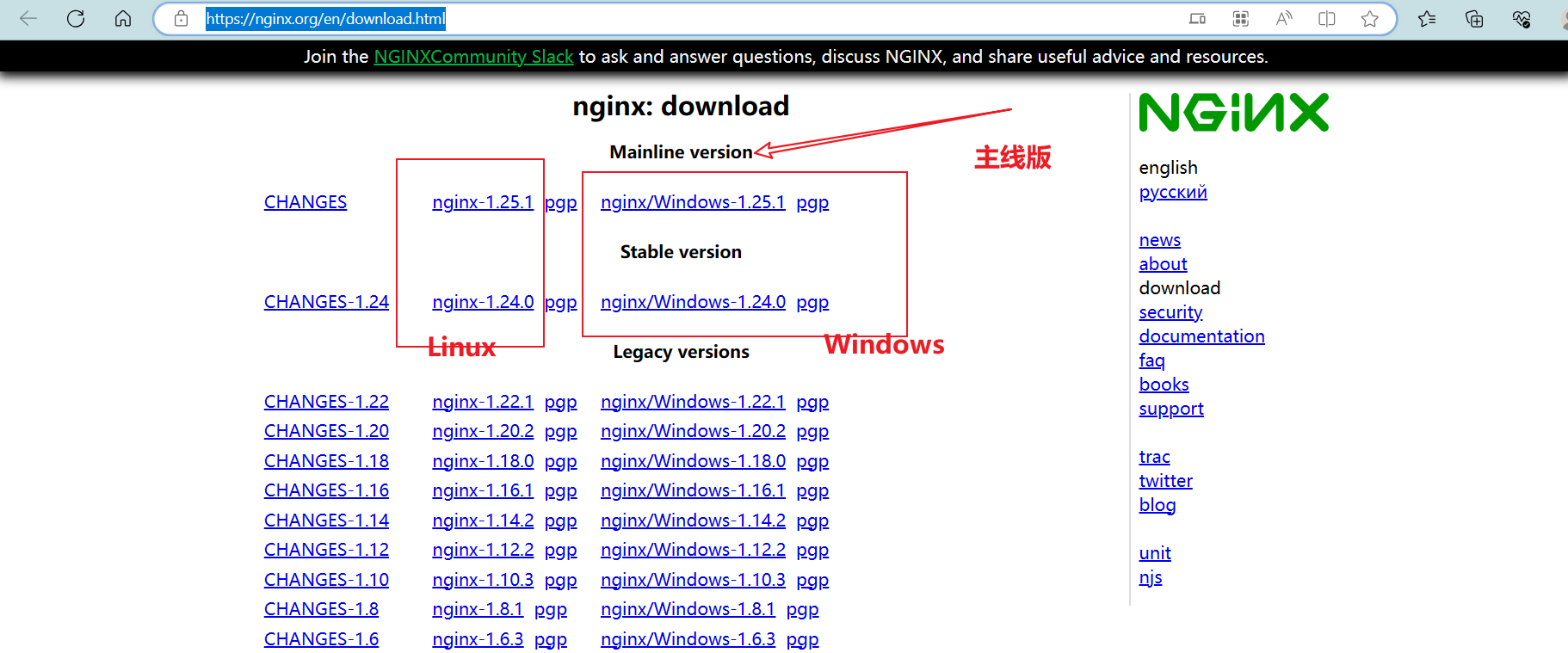This screenshot has height=653, width=1568.
Task: Download nginx/Windows-1.18.0
Action: point(693,461)
